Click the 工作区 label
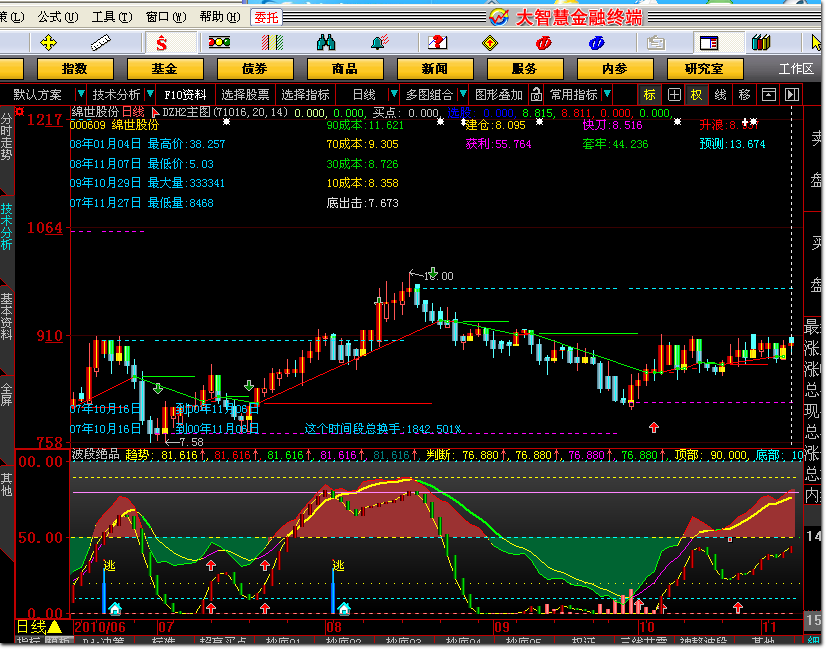827x649 pixels. click(x=796, y=69)
